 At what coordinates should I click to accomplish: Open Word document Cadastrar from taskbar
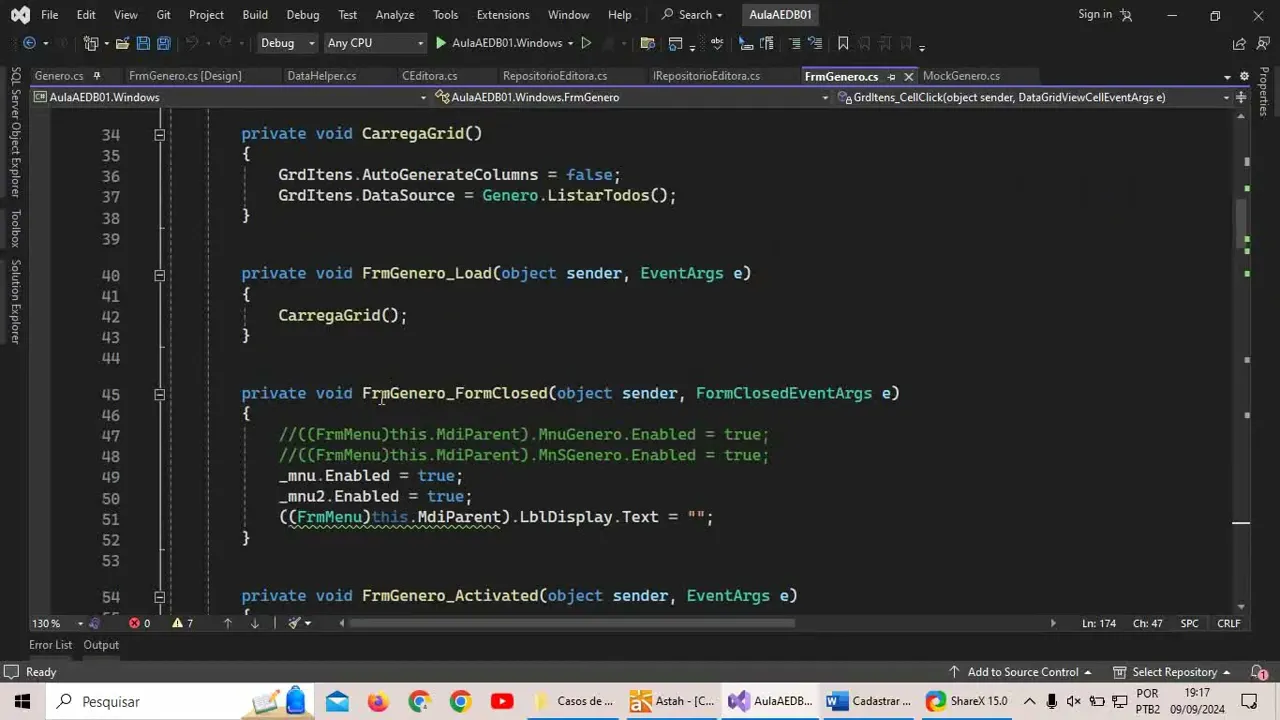pos(869,701)
